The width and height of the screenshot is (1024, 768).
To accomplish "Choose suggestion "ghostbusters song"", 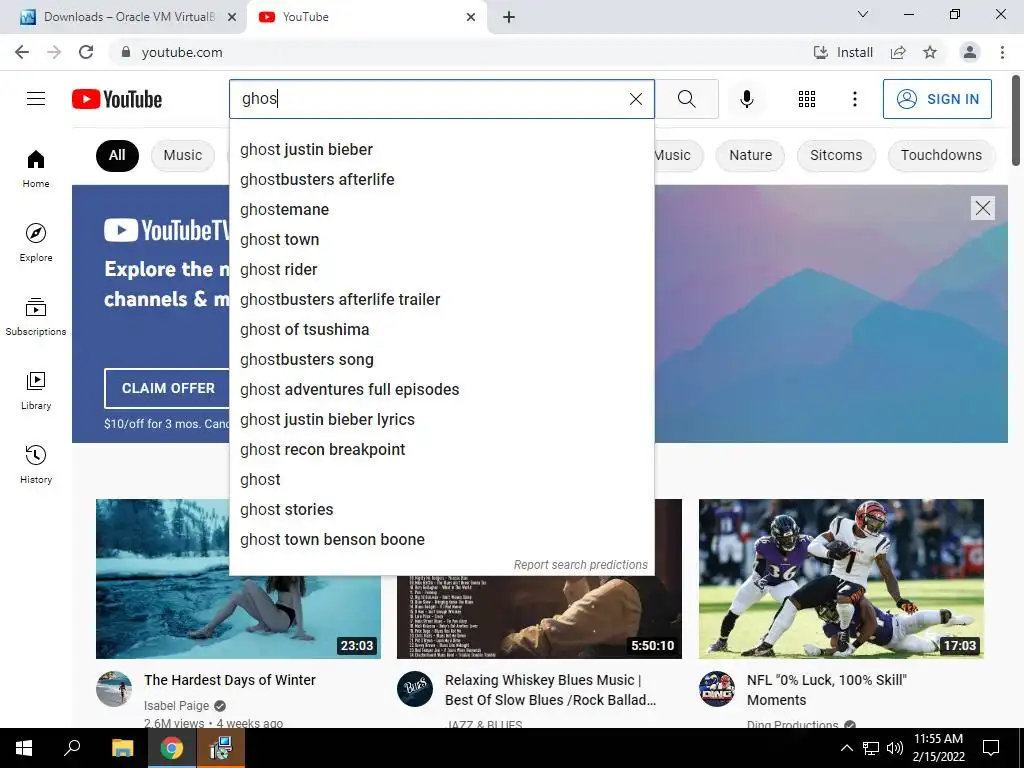I will (x=442, y=360).
